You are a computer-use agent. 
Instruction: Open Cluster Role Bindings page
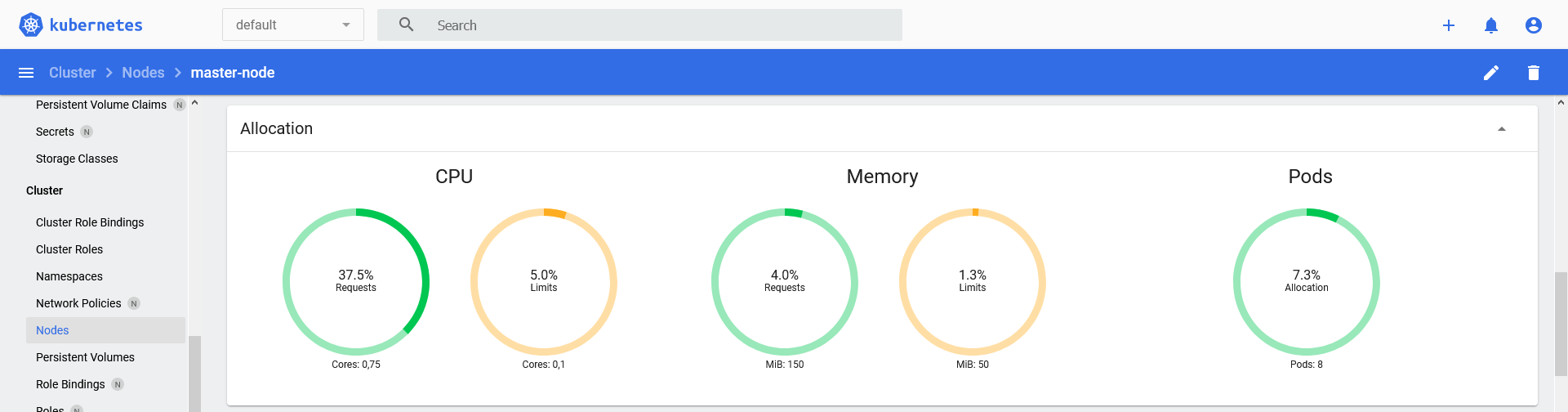90,222
